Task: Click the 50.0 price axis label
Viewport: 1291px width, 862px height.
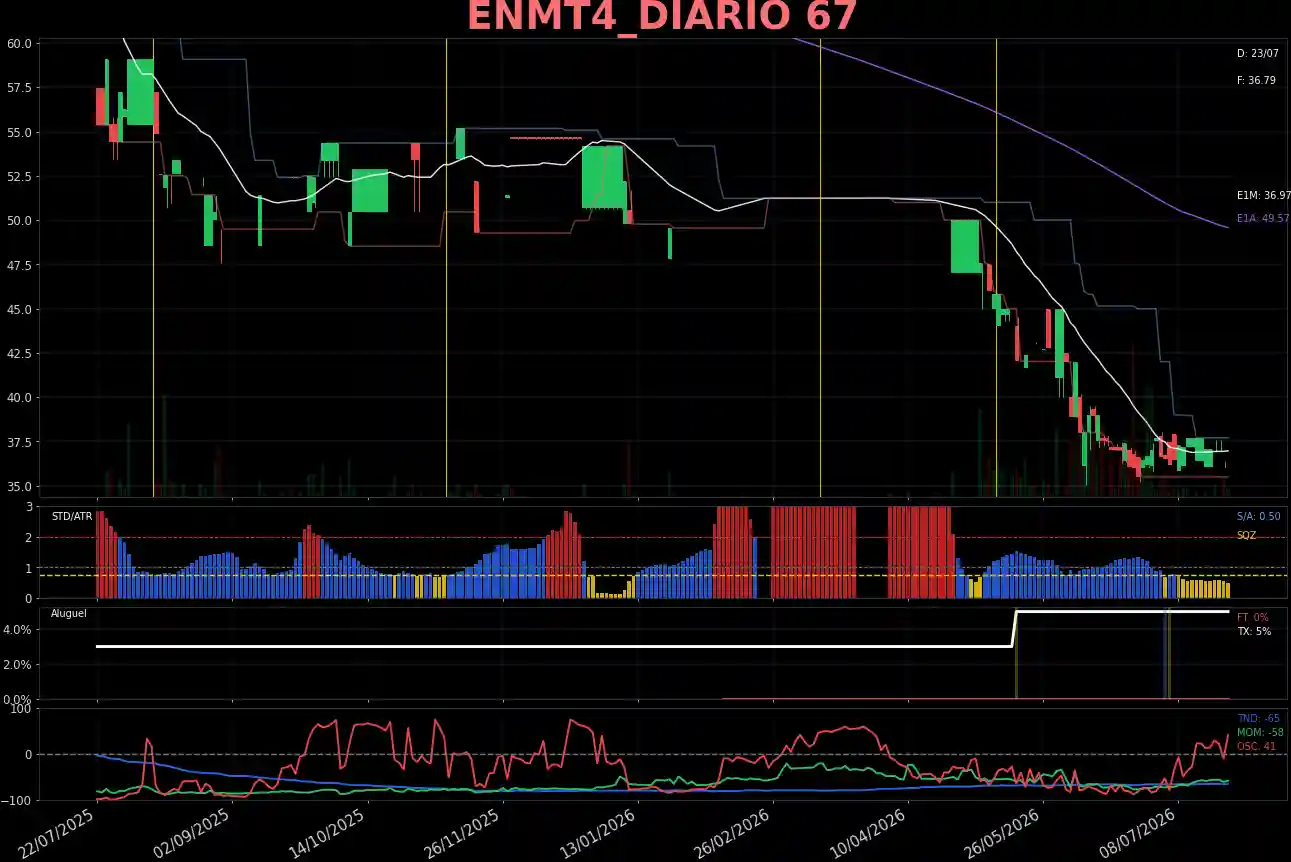Action: 19,221
